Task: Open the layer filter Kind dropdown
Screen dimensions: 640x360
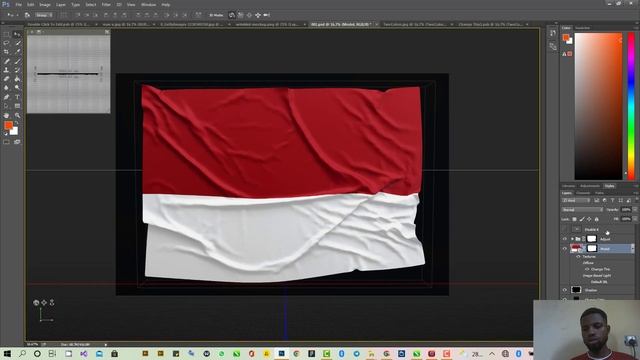Action: coord(576,200)
